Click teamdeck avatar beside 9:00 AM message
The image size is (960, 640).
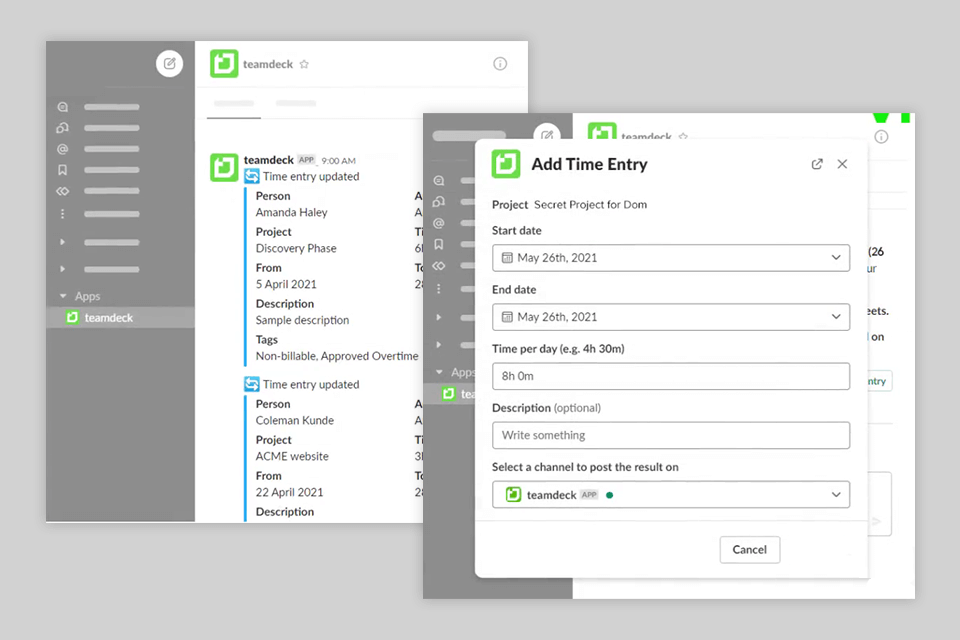click(x=224, y=167)
